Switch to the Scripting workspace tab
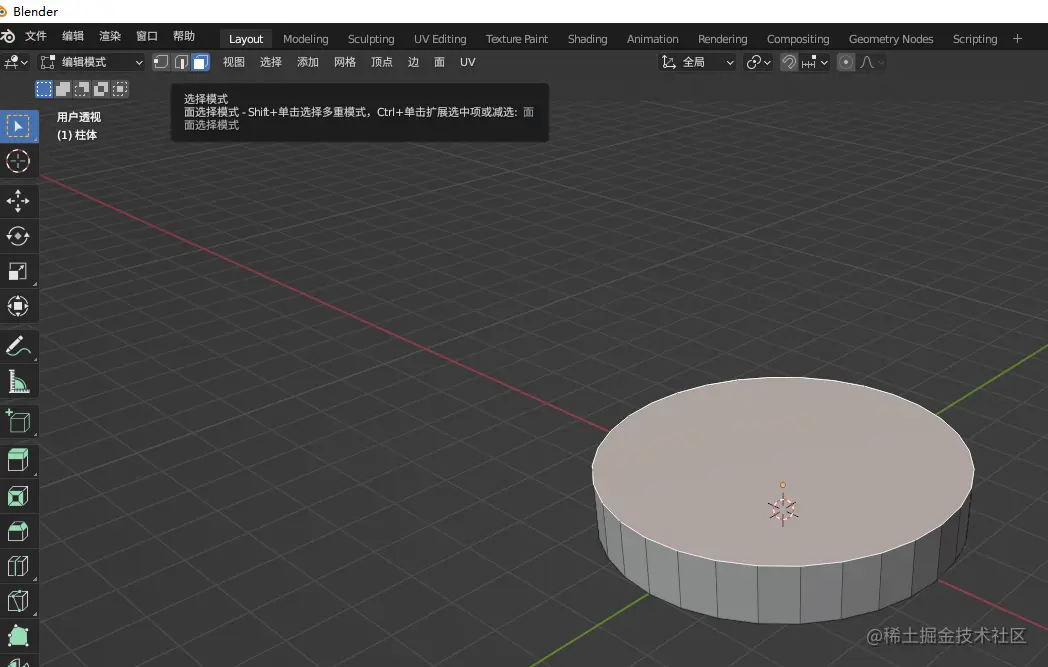Viewport: 1048px width, 667px height. tap(974, 39)
